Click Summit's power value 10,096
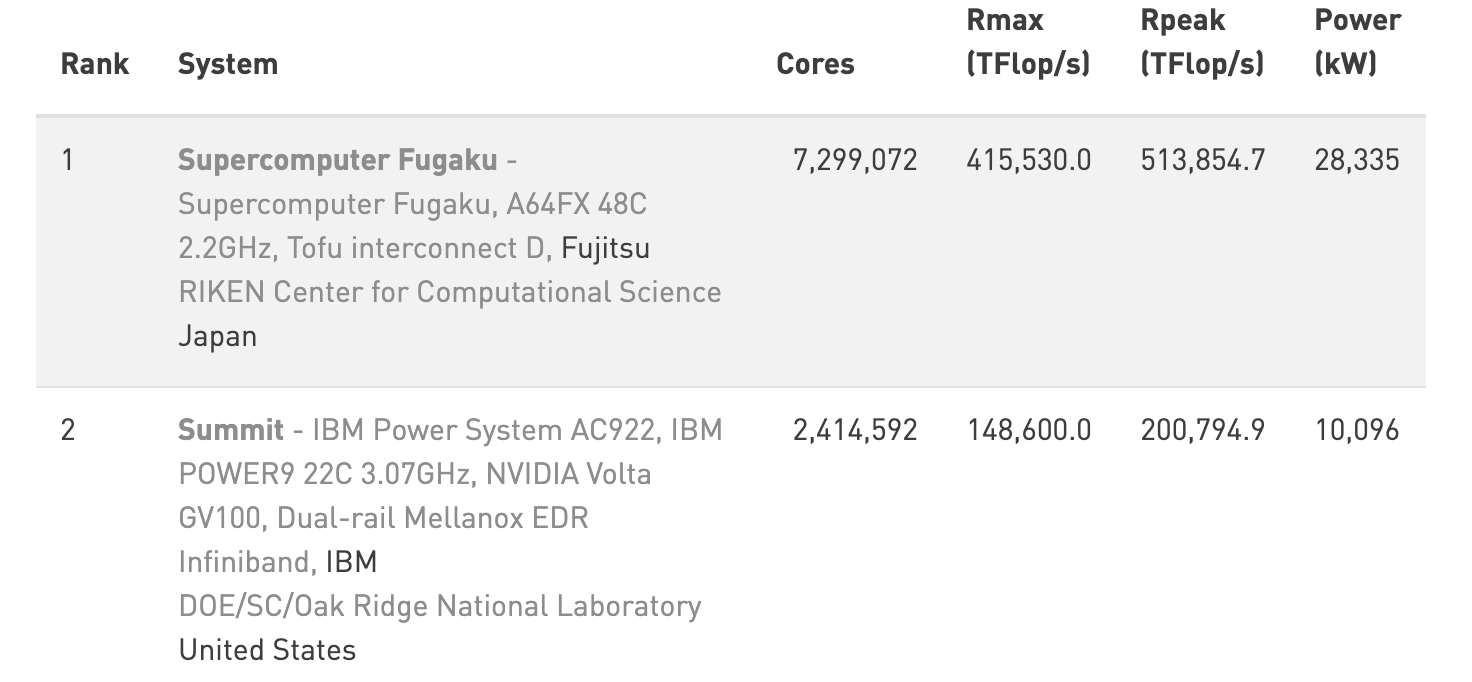This screenshot has height=682, width=1472. tap(1357, 430)
